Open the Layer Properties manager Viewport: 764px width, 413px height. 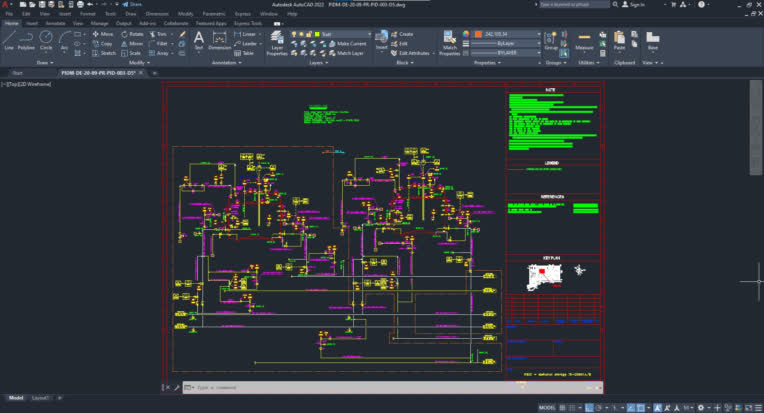pos(277,41)
